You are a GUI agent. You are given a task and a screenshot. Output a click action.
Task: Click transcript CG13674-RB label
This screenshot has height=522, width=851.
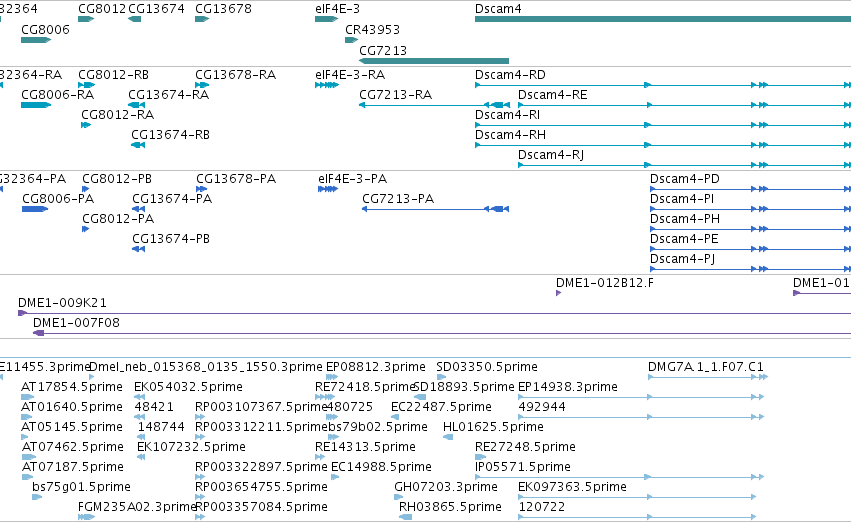(x=170, y=135)
